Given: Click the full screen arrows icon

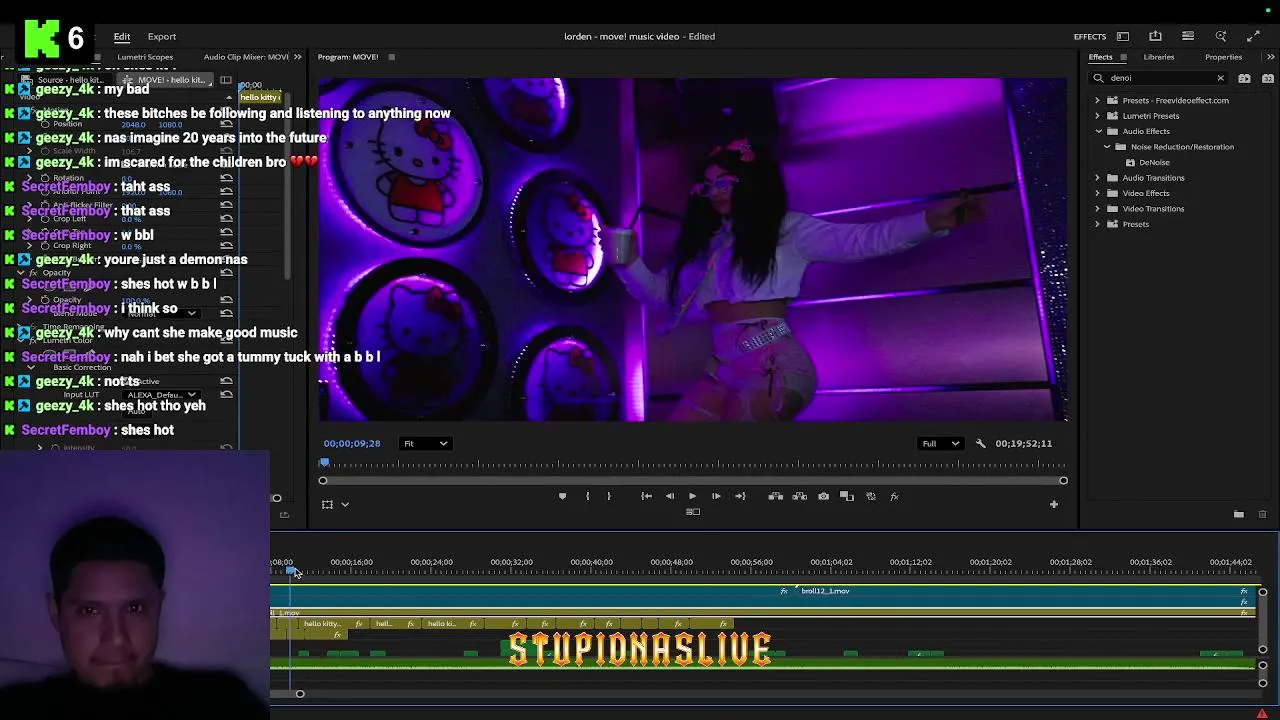Looking at the screenshot, I should 1253,36.
